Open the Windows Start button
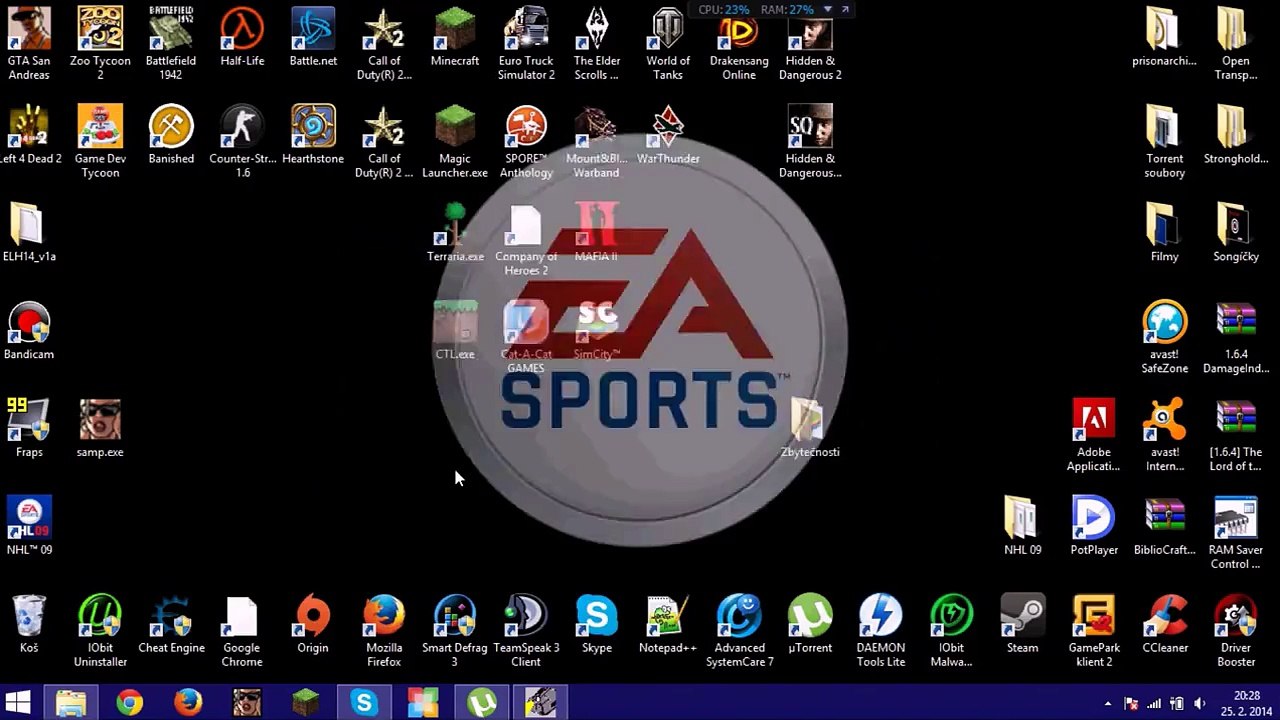Screen dimensions: 1280x720 [17, 703]
